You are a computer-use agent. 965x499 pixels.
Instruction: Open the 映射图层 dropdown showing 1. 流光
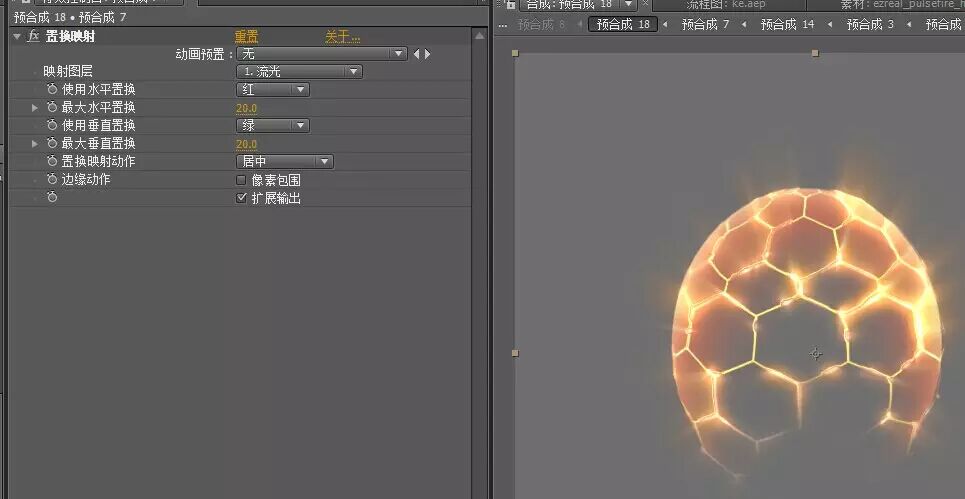tap(299, 71)
